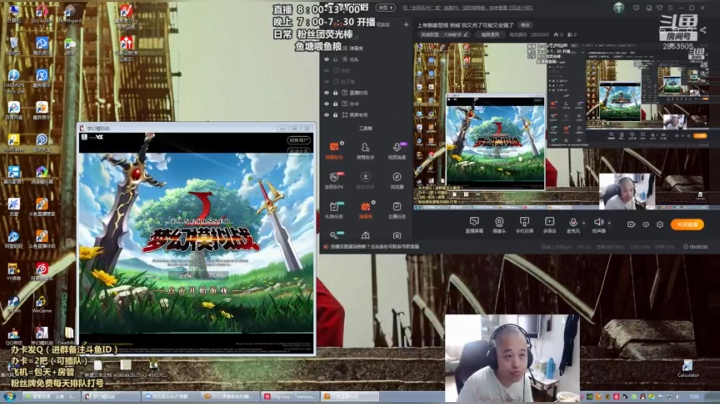Screen dimensions: 720x404
Task: Switch to the fourth taskbar window
Action: (x=231, y=396)
